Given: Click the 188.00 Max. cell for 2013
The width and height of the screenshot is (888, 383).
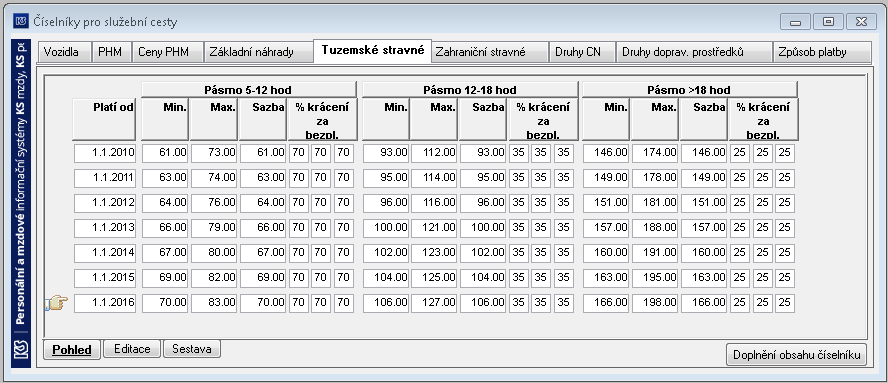Looking at the screenshot, I should 655,228.
